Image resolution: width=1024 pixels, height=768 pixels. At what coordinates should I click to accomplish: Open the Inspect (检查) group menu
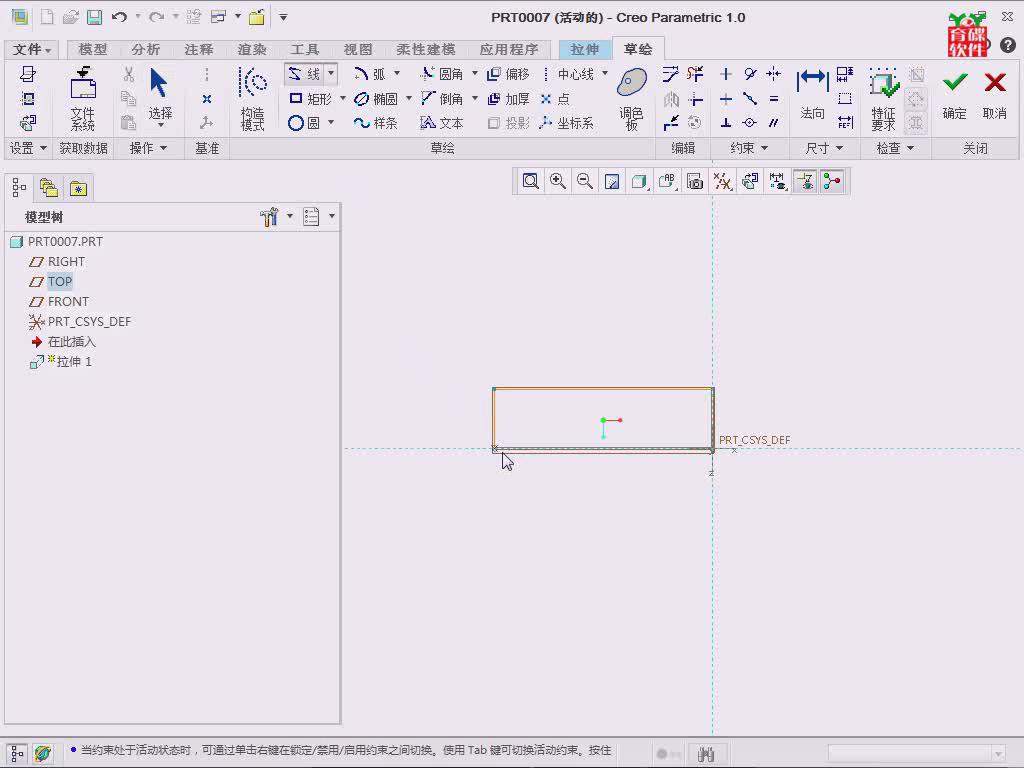coord(895,148)
